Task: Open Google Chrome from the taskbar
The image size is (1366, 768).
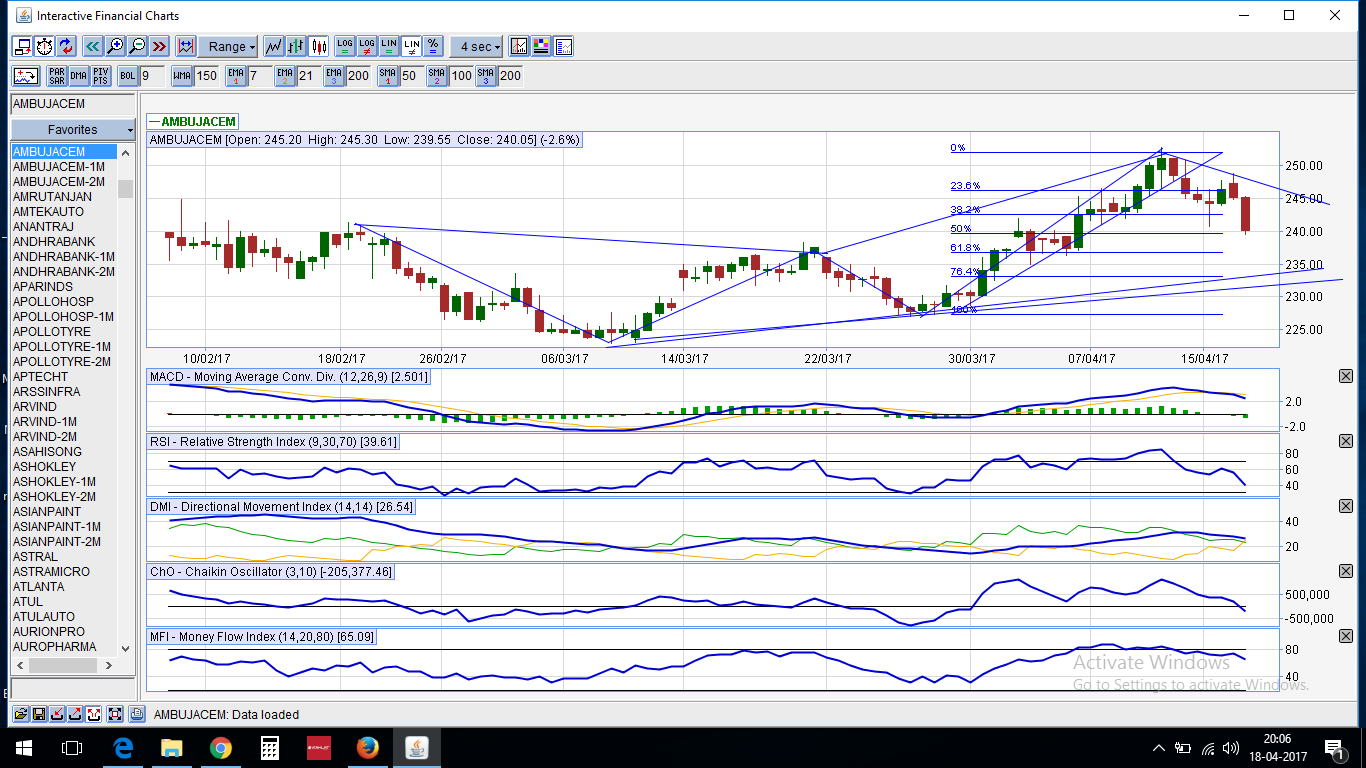Action: (x=221, y=747)
